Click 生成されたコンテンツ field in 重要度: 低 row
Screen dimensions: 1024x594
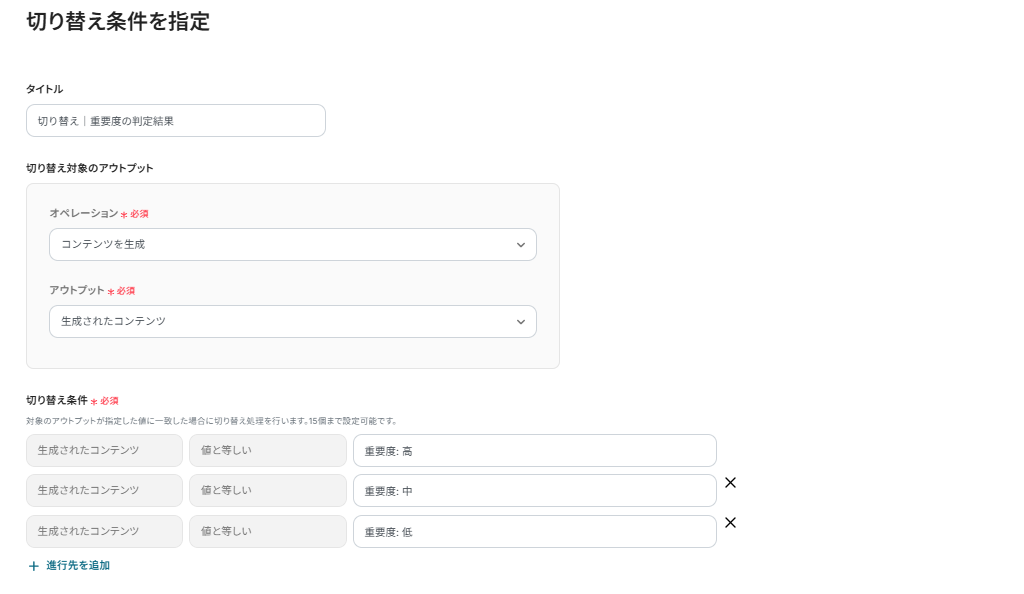click(104, 531)
